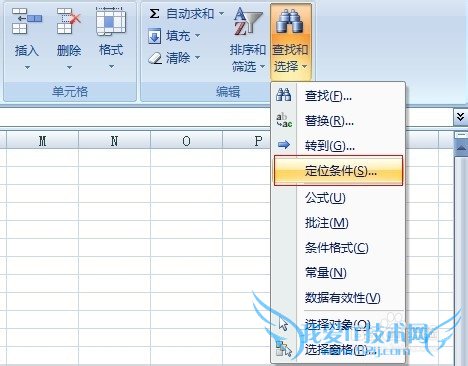Click the split box above the scrollbar
The image size is (468, 366).
461,135
